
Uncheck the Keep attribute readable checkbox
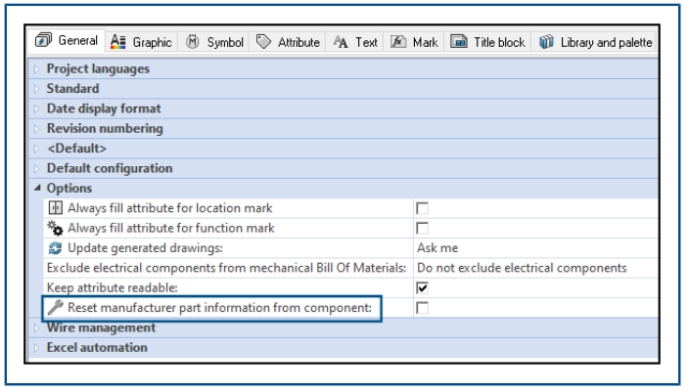tap(422, 288)
